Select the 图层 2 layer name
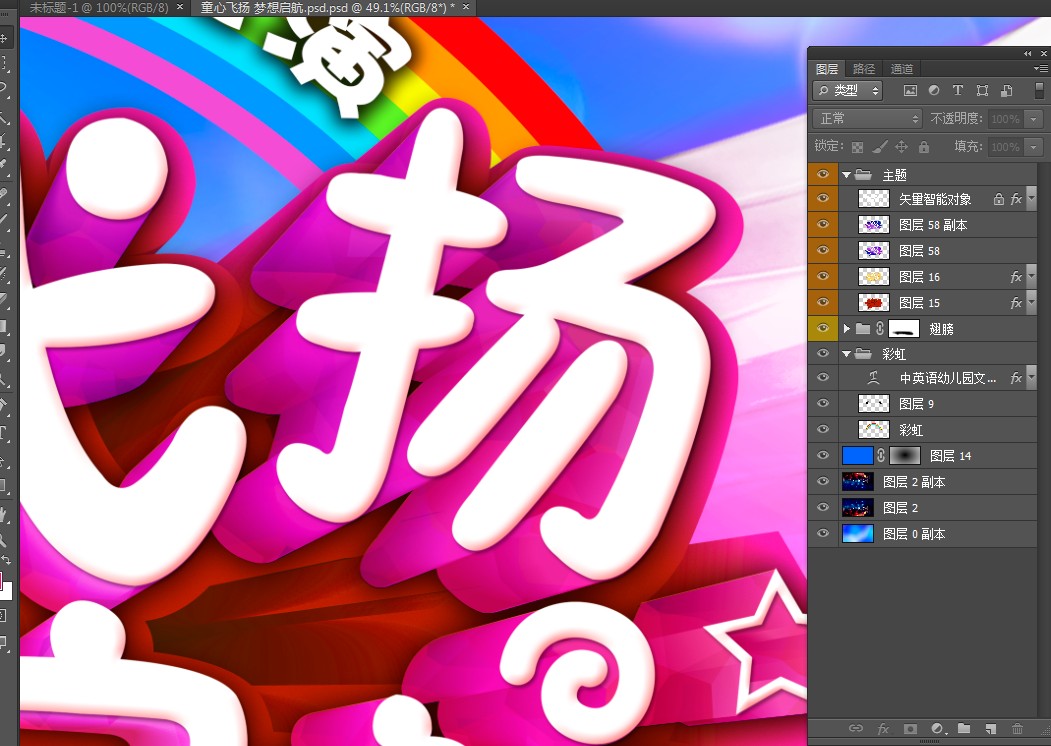 coord(901,508)
